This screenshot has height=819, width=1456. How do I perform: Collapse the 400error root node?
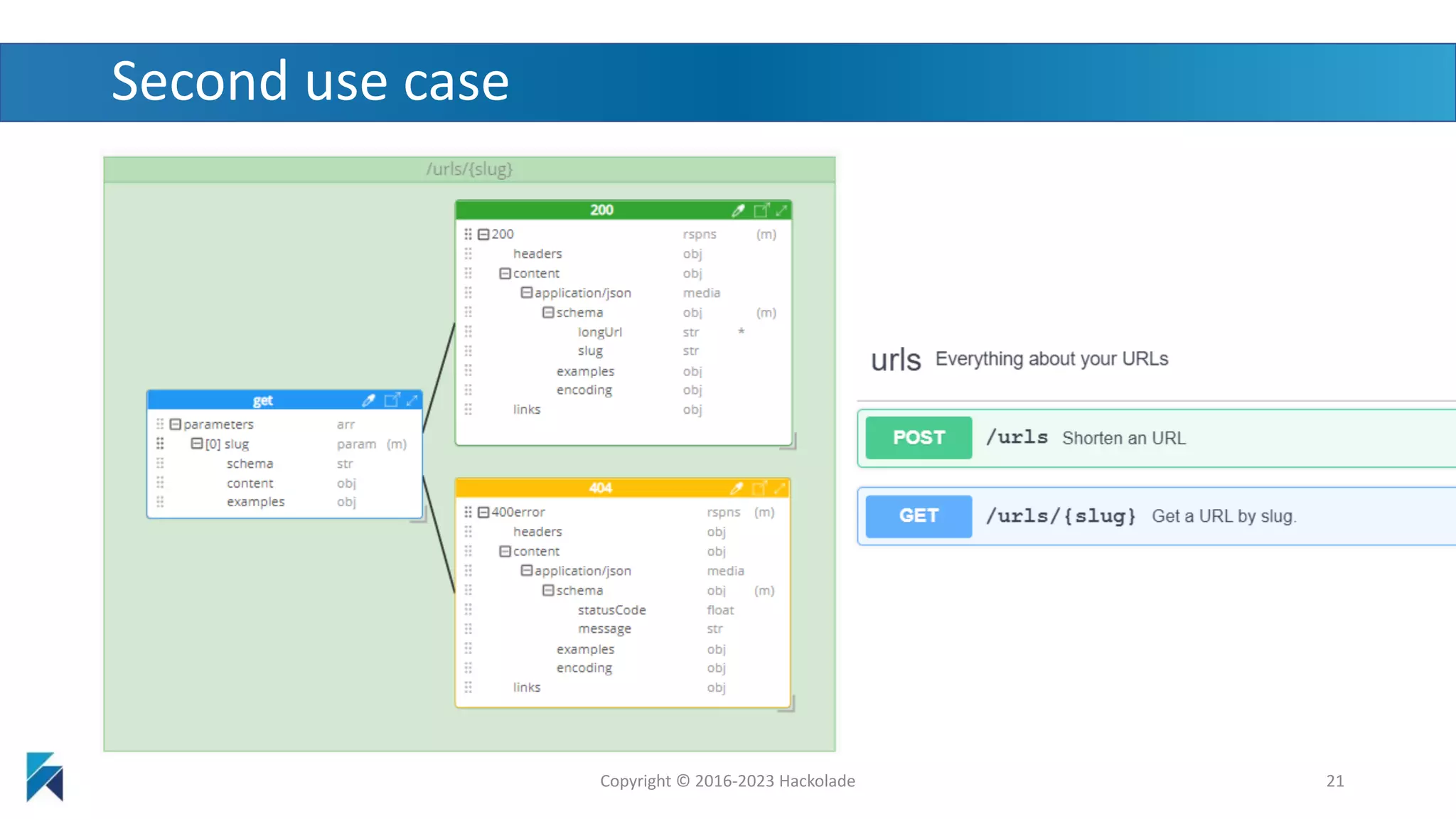pos(483,513)
